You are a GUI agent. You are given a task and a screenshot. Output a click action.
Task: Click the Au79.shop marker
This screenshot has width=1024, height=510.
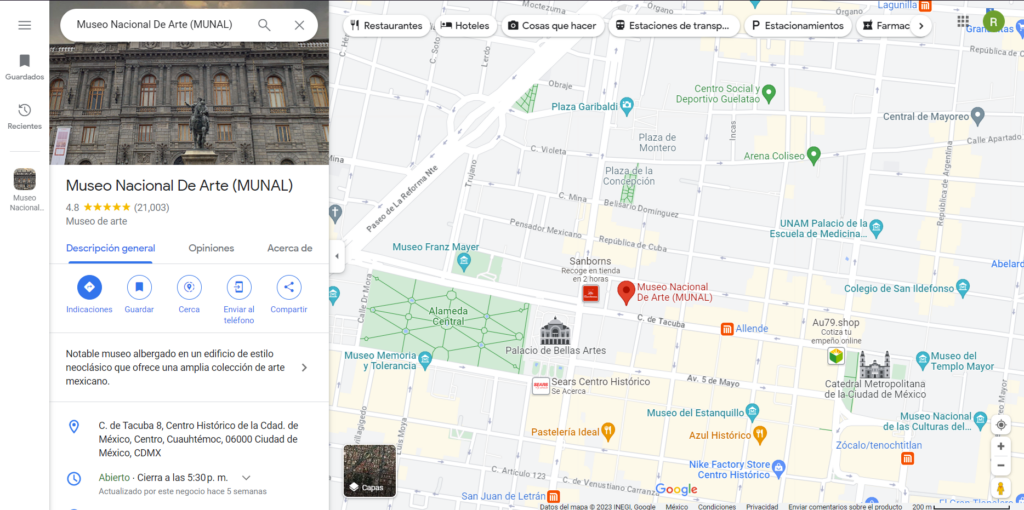pyautogui.click(x=836, y=356)
